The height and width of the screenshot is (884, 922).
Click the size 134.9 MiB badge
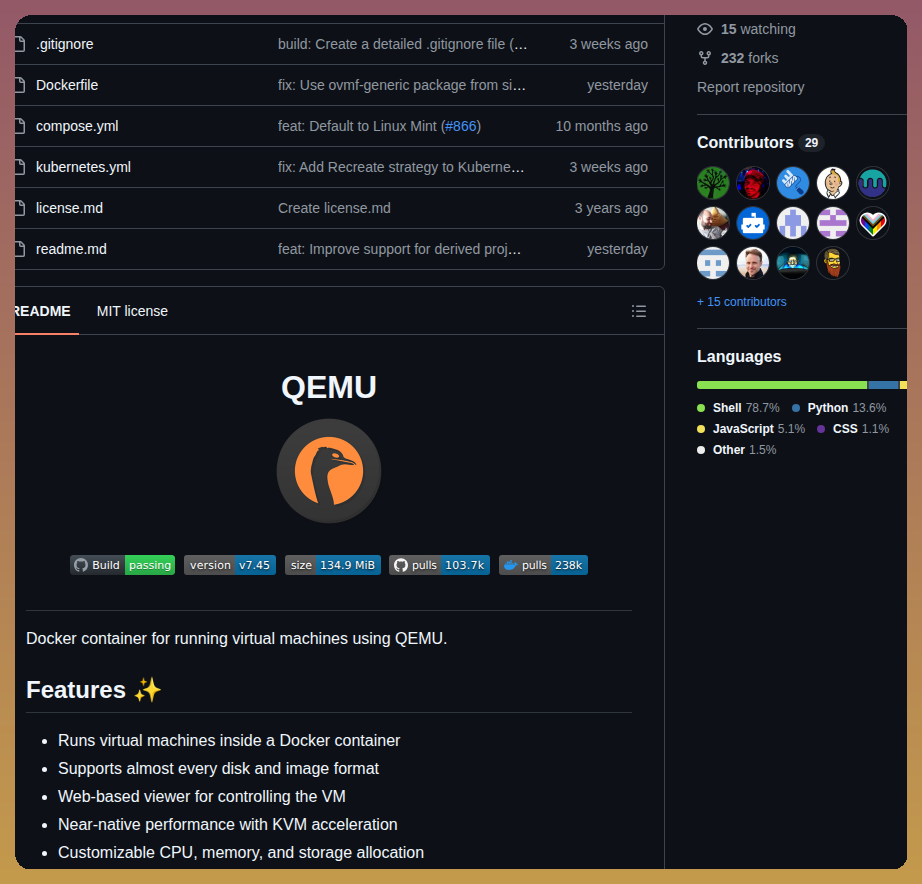333,565
